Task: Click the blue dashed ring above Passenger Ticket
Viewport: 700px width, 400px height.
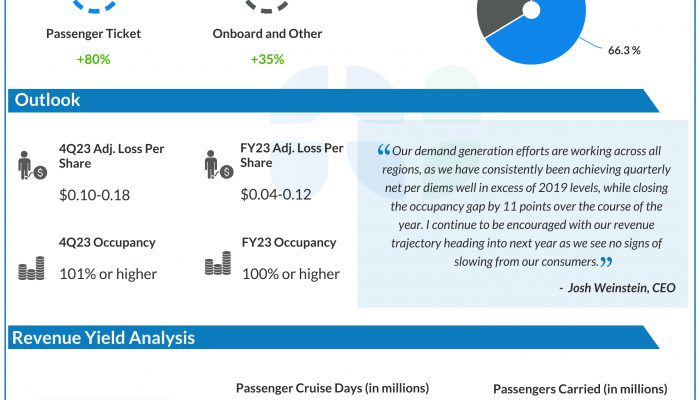Action: tap(94, 6)
